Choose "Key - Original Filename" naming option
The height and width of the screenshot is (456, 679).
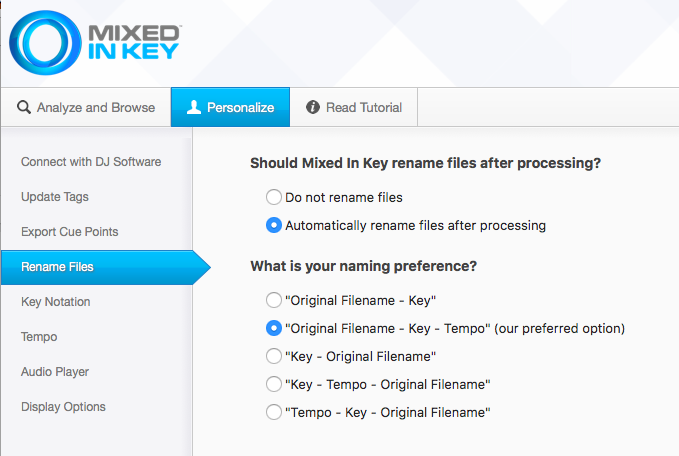(x=274, y=356)
